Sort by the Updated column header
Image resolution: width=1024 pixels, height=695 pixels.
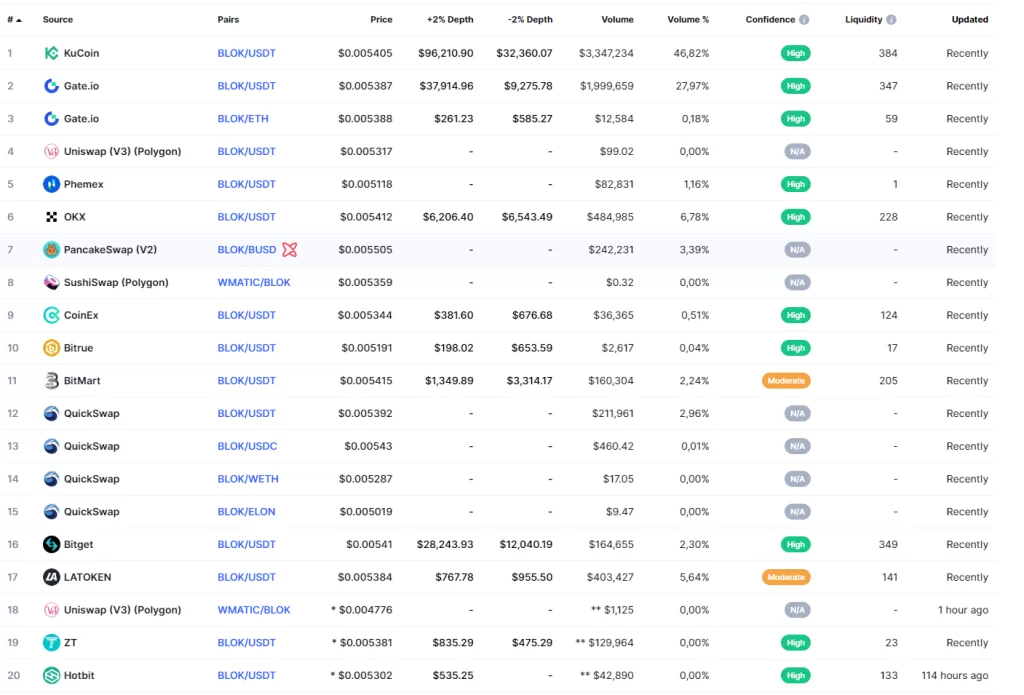point(969,20)
